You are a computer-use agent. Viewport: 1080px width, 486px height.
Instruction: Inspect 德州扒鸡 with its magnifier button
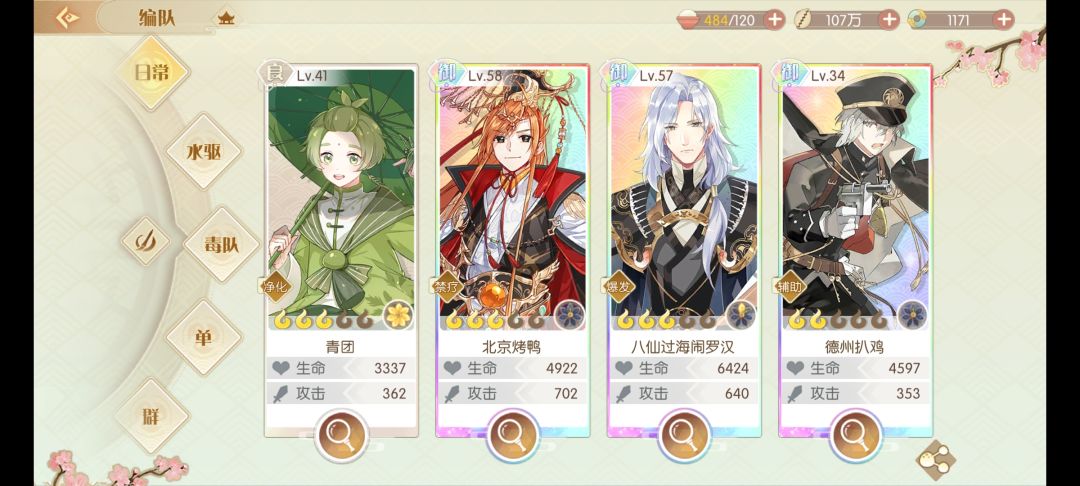click(x=855, y=436)
